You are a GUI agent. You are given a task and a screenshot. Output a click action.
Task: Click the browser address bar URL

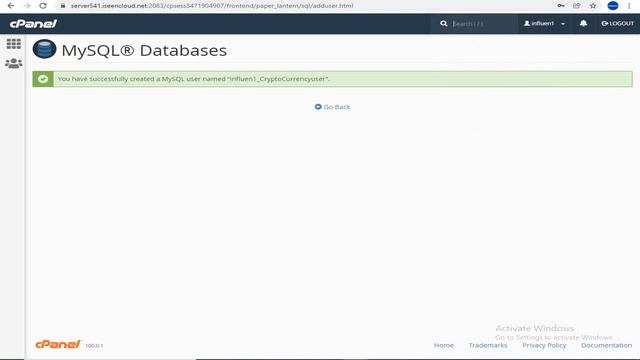[x=212, y=6]
